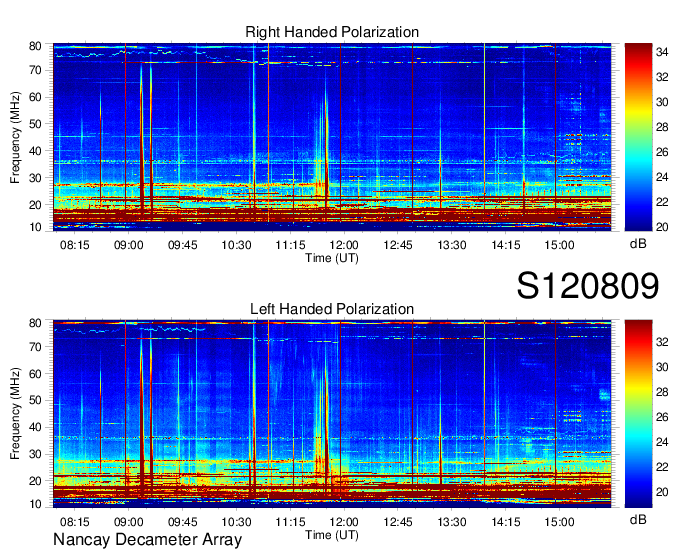The width and height of the screenshot is (680, 552).
Task: Click the "dB" label under the upper color bar
Action: click(x=638, y=244)
